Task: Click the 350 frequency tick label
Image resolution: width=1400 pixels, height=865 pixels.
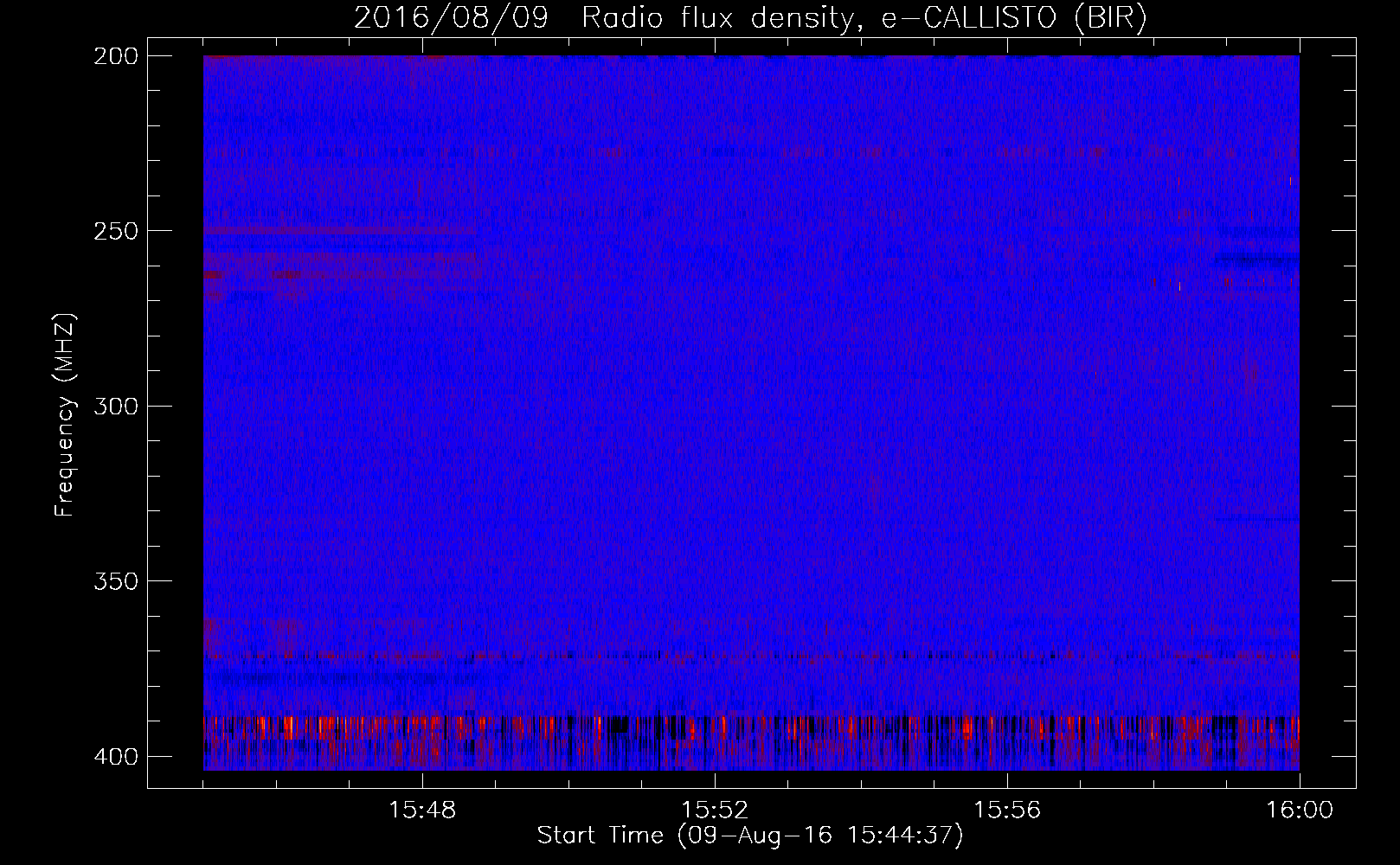Action: click(114, 581)
